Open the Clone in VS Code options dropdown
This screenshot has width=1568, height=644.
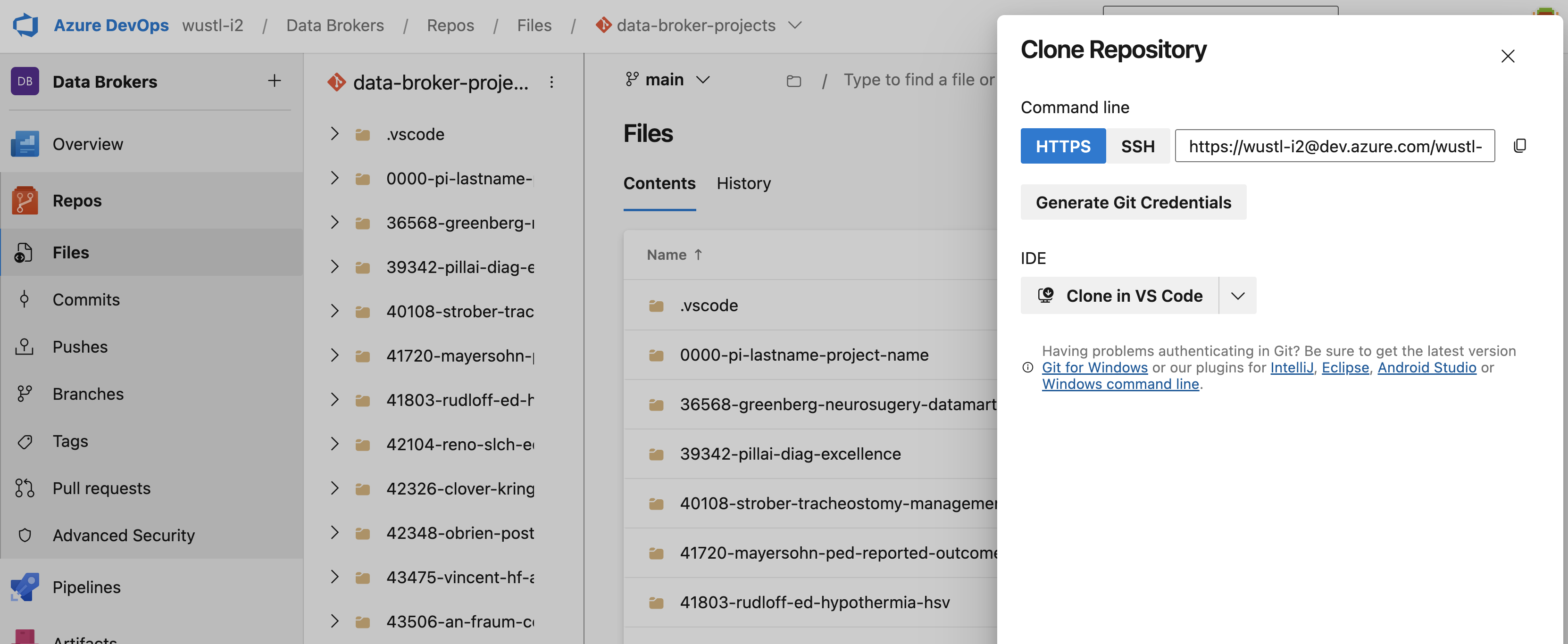[x=1237, y=296]
